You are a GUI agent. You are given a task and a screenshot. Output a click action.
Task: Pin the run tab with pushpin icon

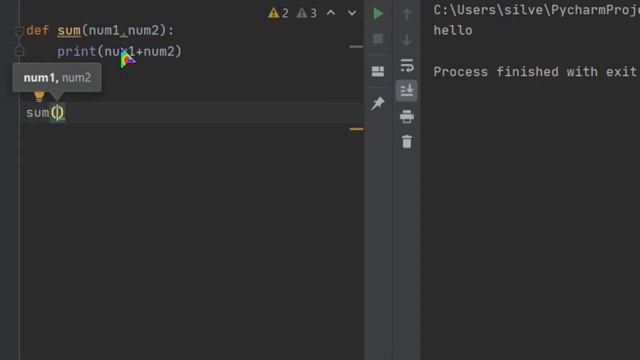[378, 103]
